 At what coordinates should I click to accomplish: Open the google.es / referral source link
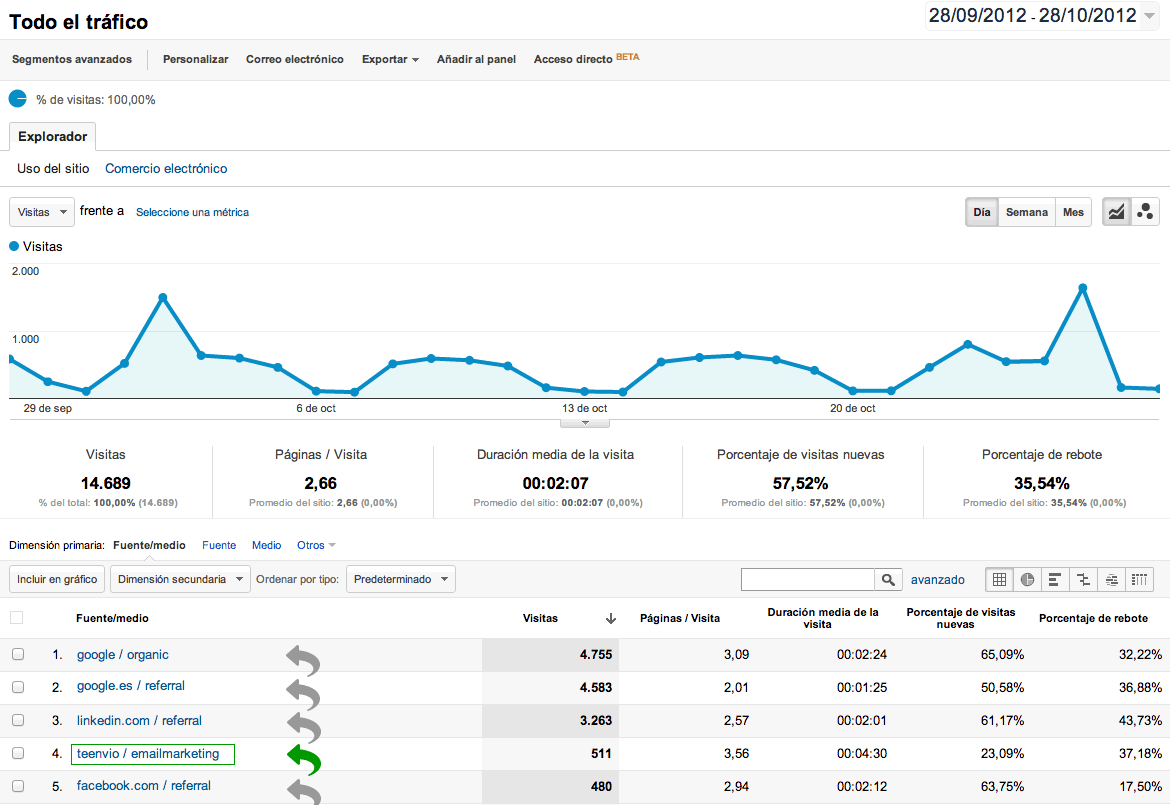[131, 686]
